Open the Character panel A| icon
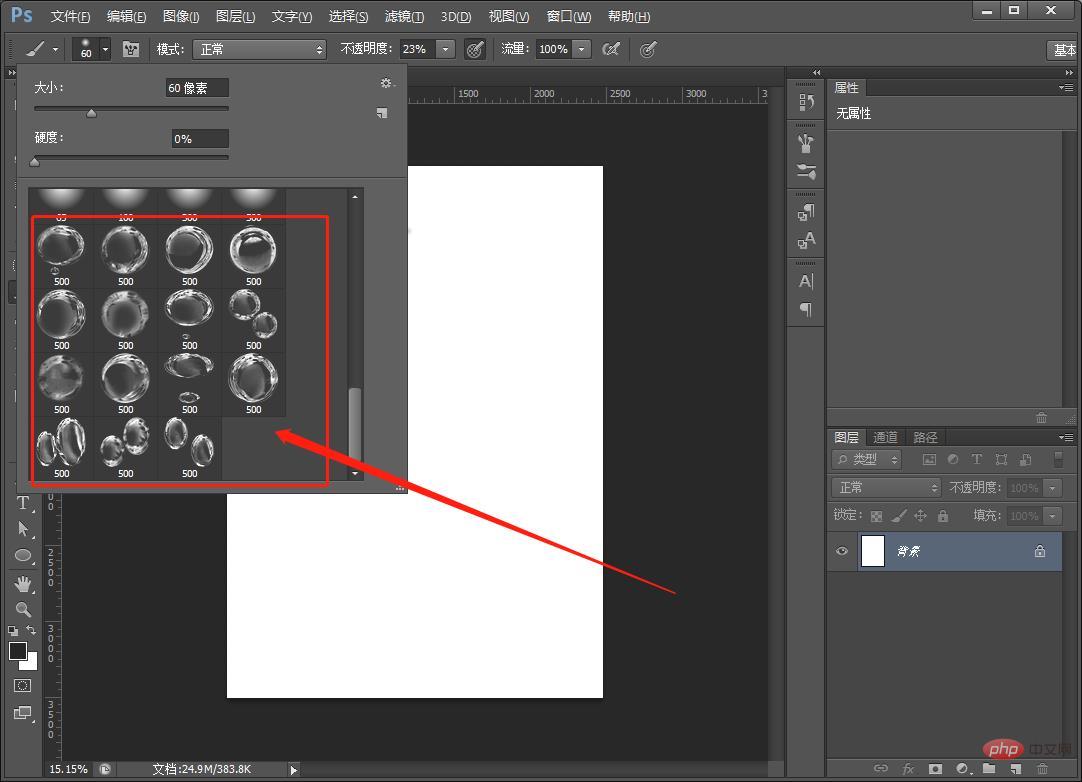Screen dimensions: 1082x782 point(806,281)
